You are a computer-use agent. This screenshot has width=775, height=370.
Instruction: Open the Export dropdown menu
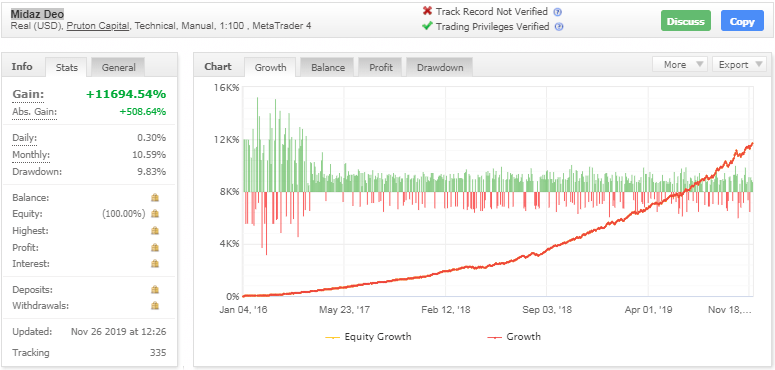739,65
